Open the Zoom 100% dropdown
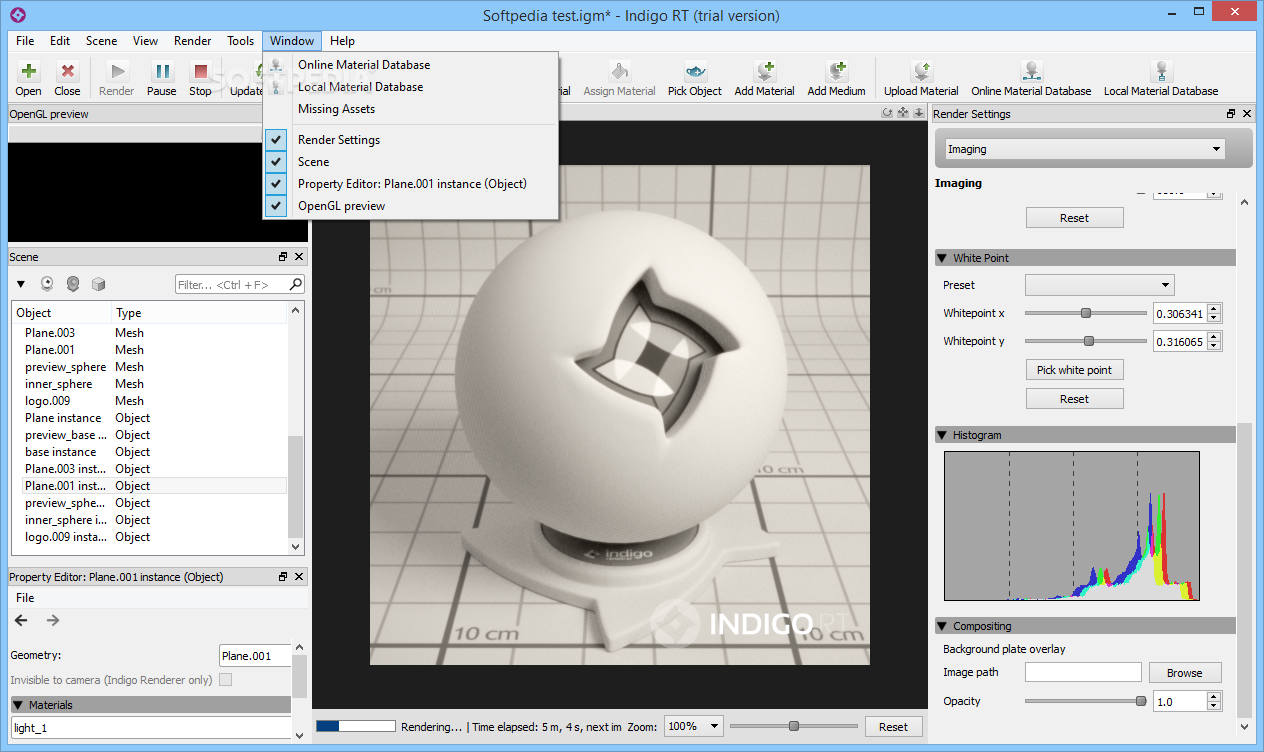Screen dimensions: 1264x752 click(x=694, y=726)
